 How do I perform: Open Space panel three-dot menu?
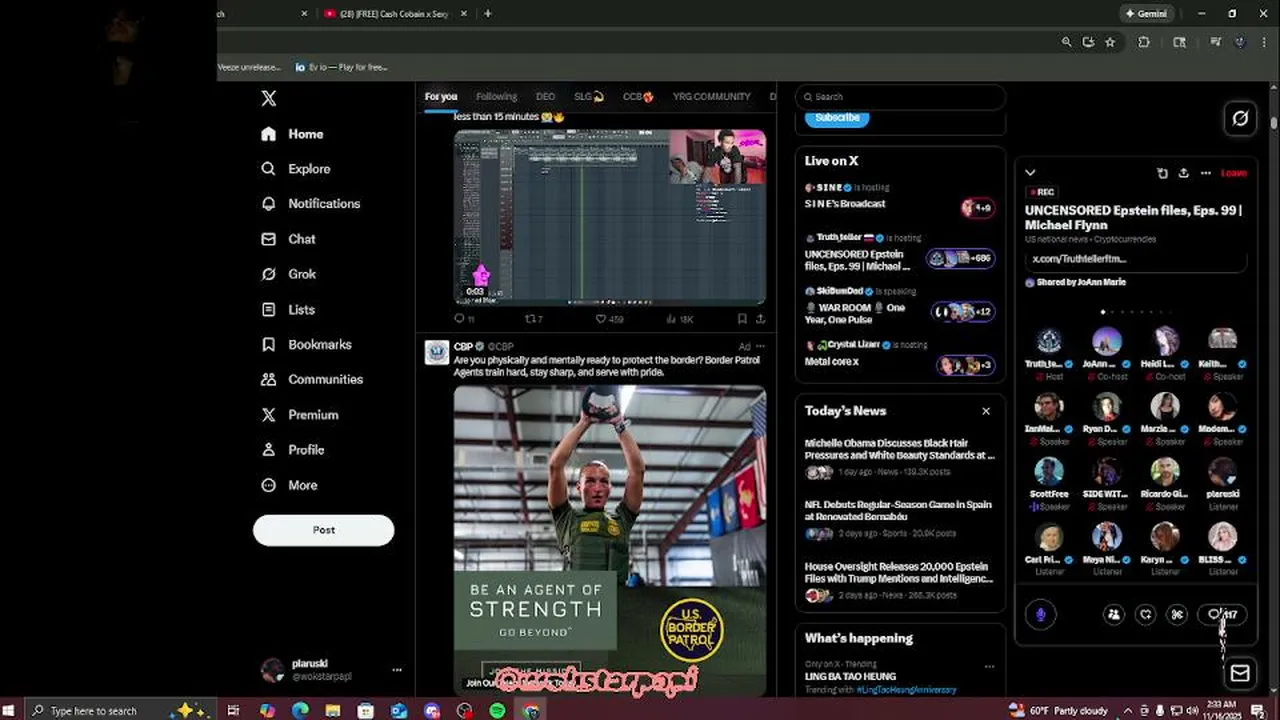pyautogui.click(x=1205, y=173)
